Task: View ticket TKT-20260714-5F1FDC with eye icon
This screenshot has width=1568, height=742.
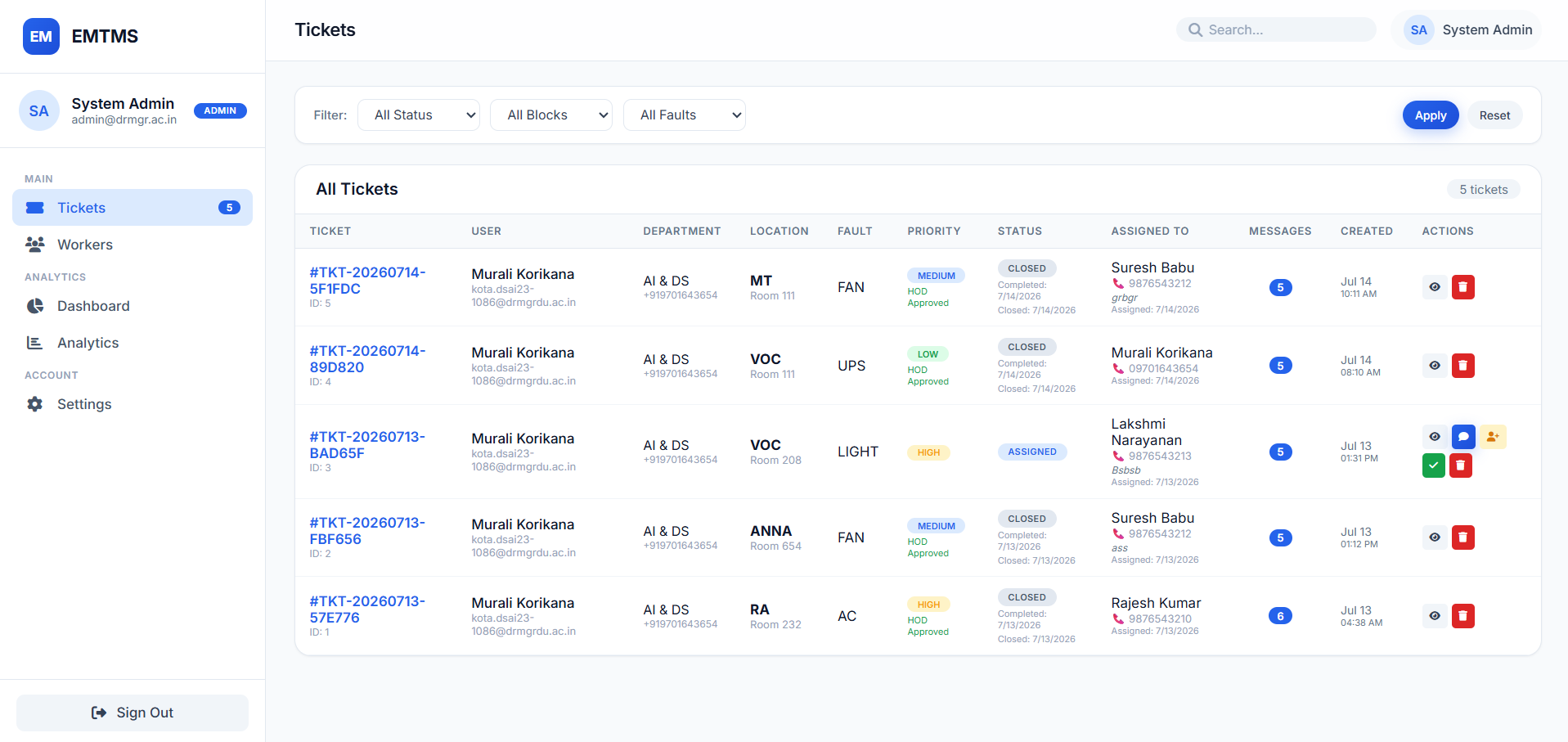Action: (x=1435, y=287)
